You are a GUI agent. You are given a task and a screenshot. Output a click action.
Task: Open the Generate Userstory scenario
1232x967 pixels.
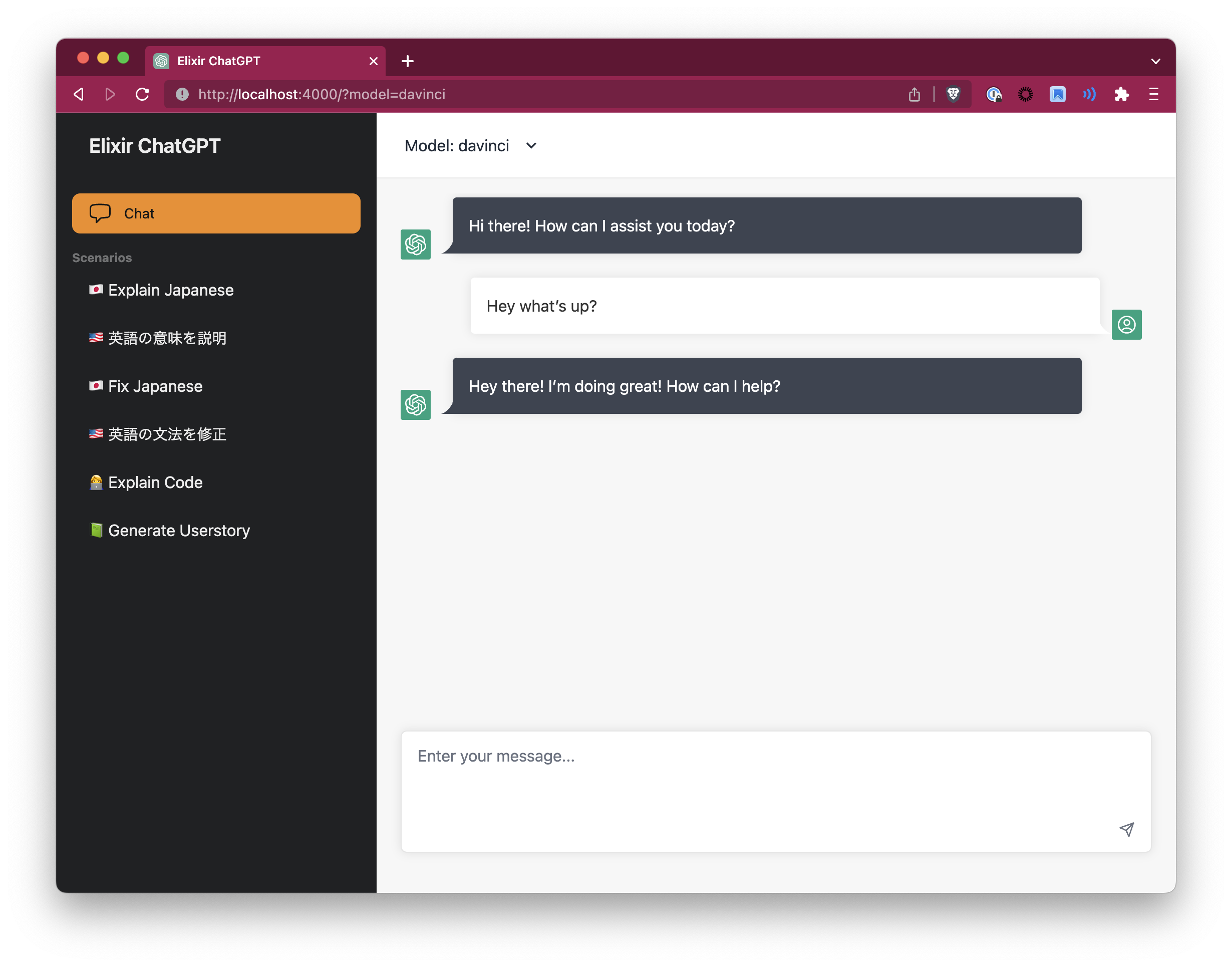click(178, 531)
